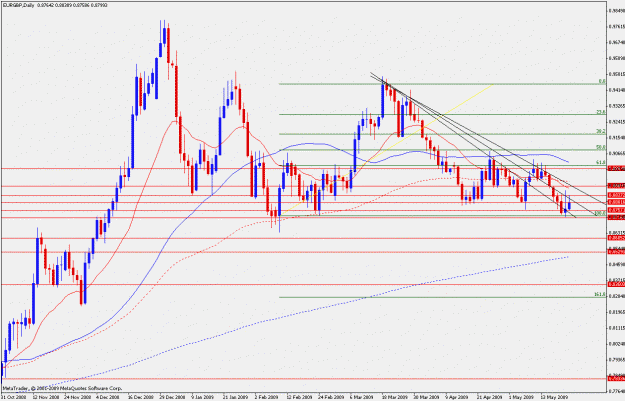Click the 18 Mar 2009 date label
625x401 pixels.
click(394, 397)
